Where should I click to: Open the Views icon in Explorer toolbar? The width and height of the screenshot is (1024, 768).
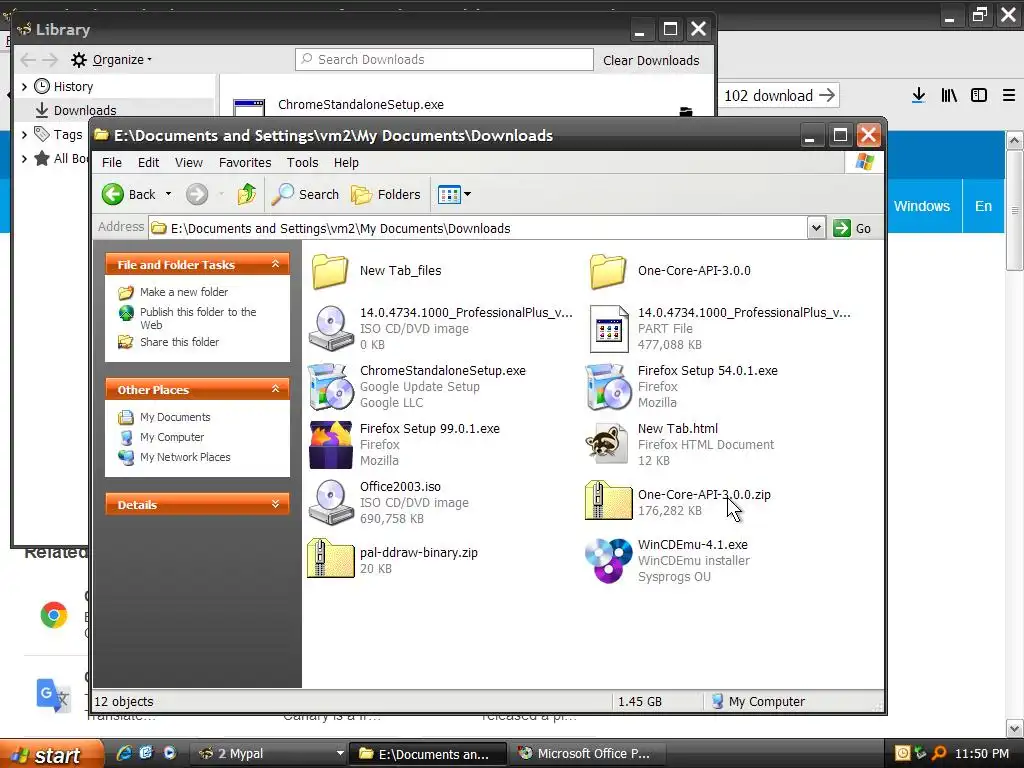point(449,194)
